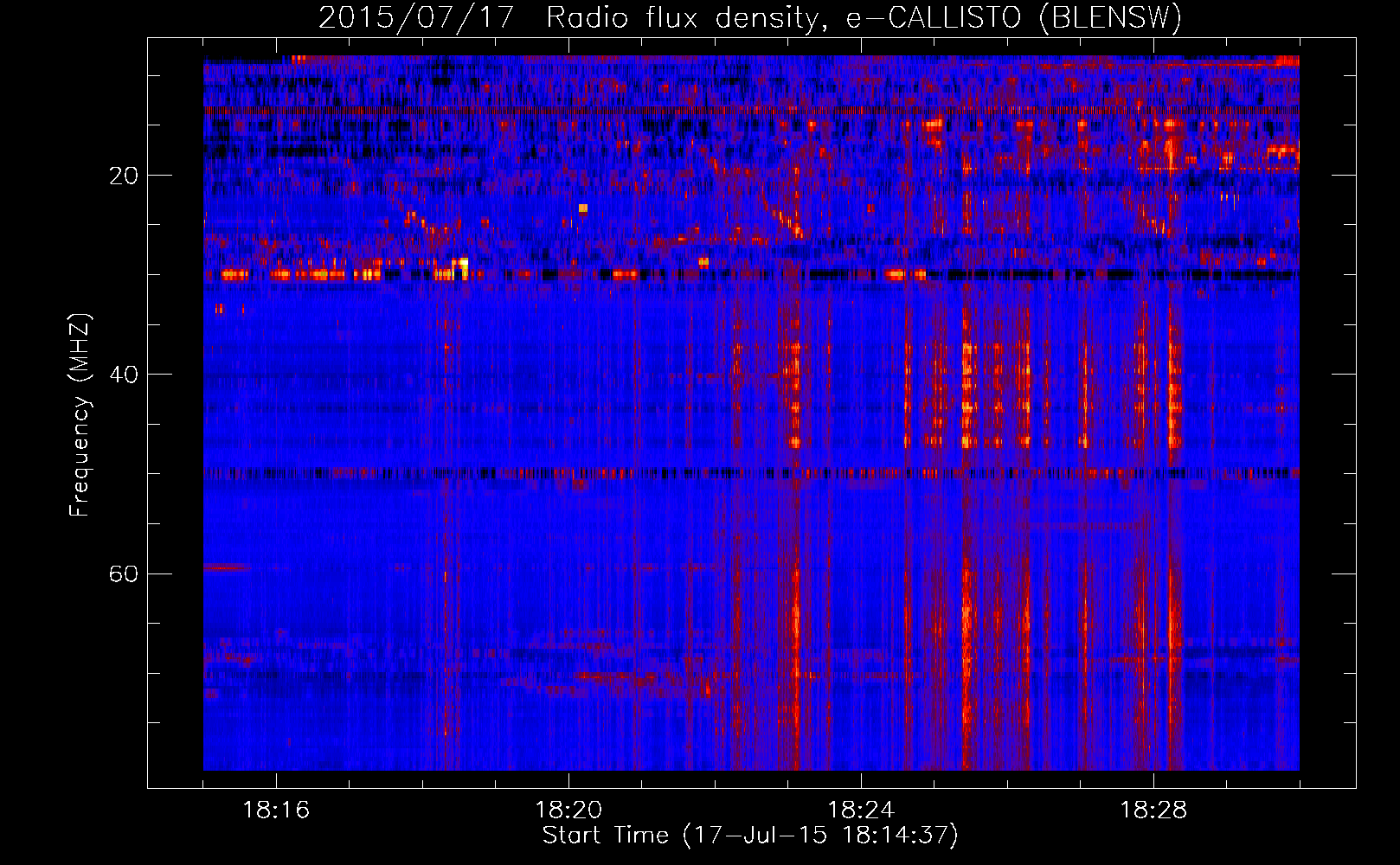
Task: Click the 18:24 time tick label
Action: (861, 811)
